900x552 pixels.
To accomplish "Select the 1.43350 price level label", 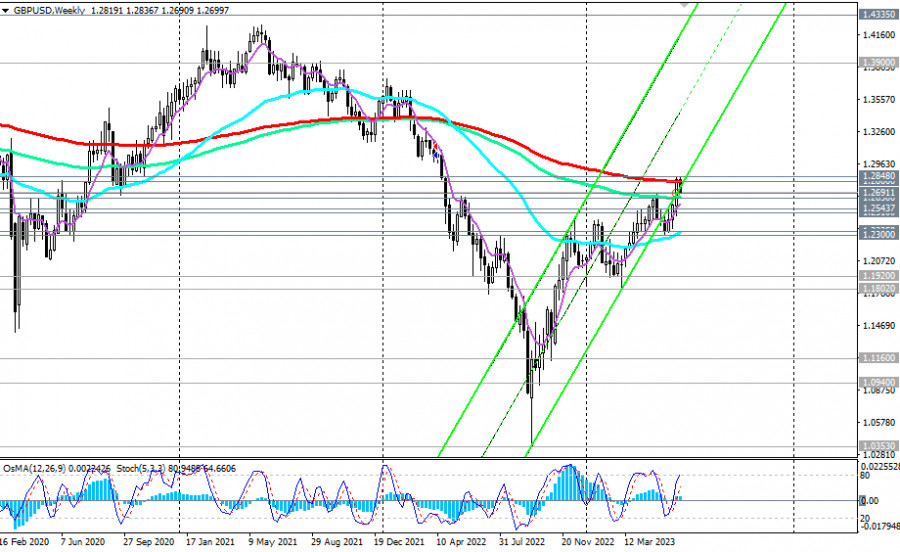I will point(877,15).
